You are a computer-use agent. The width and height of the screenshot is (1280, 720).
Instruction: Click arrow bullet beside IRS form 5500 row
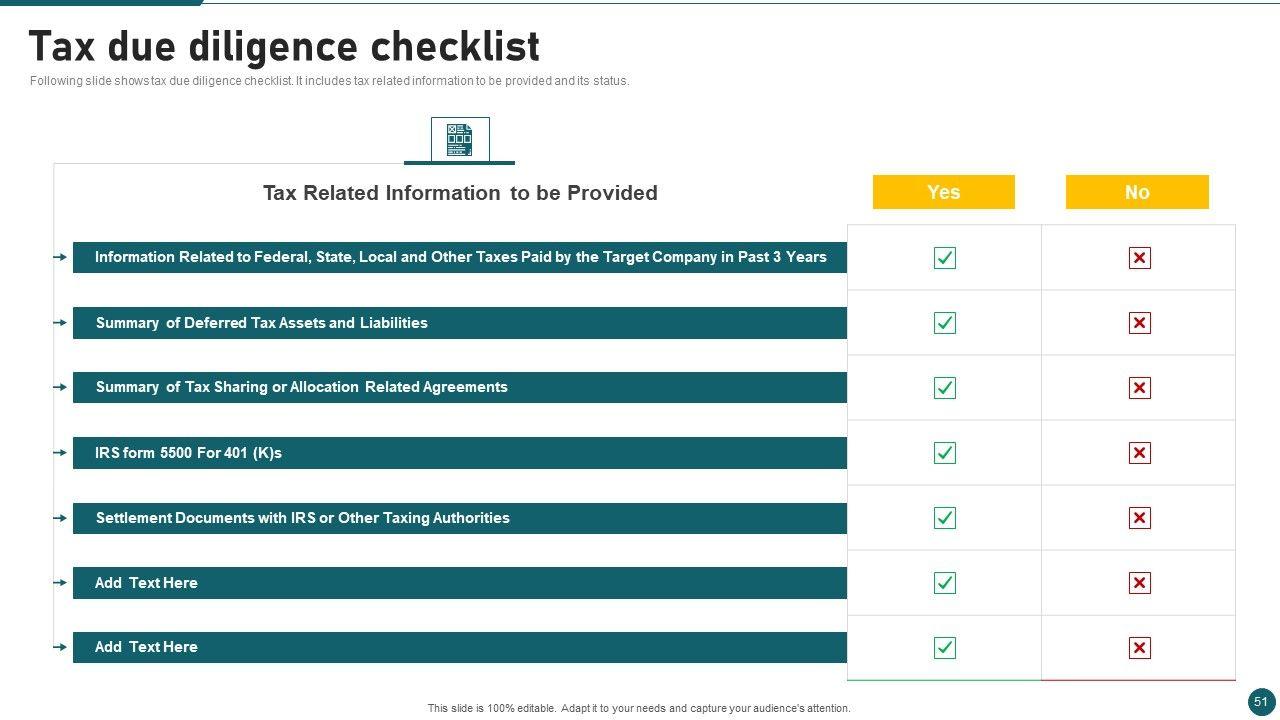(61, 452)
